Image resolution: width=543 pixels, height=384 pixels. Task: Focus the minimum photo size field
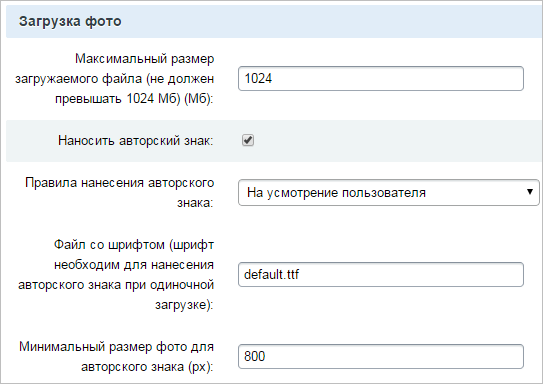pos(381,356)
